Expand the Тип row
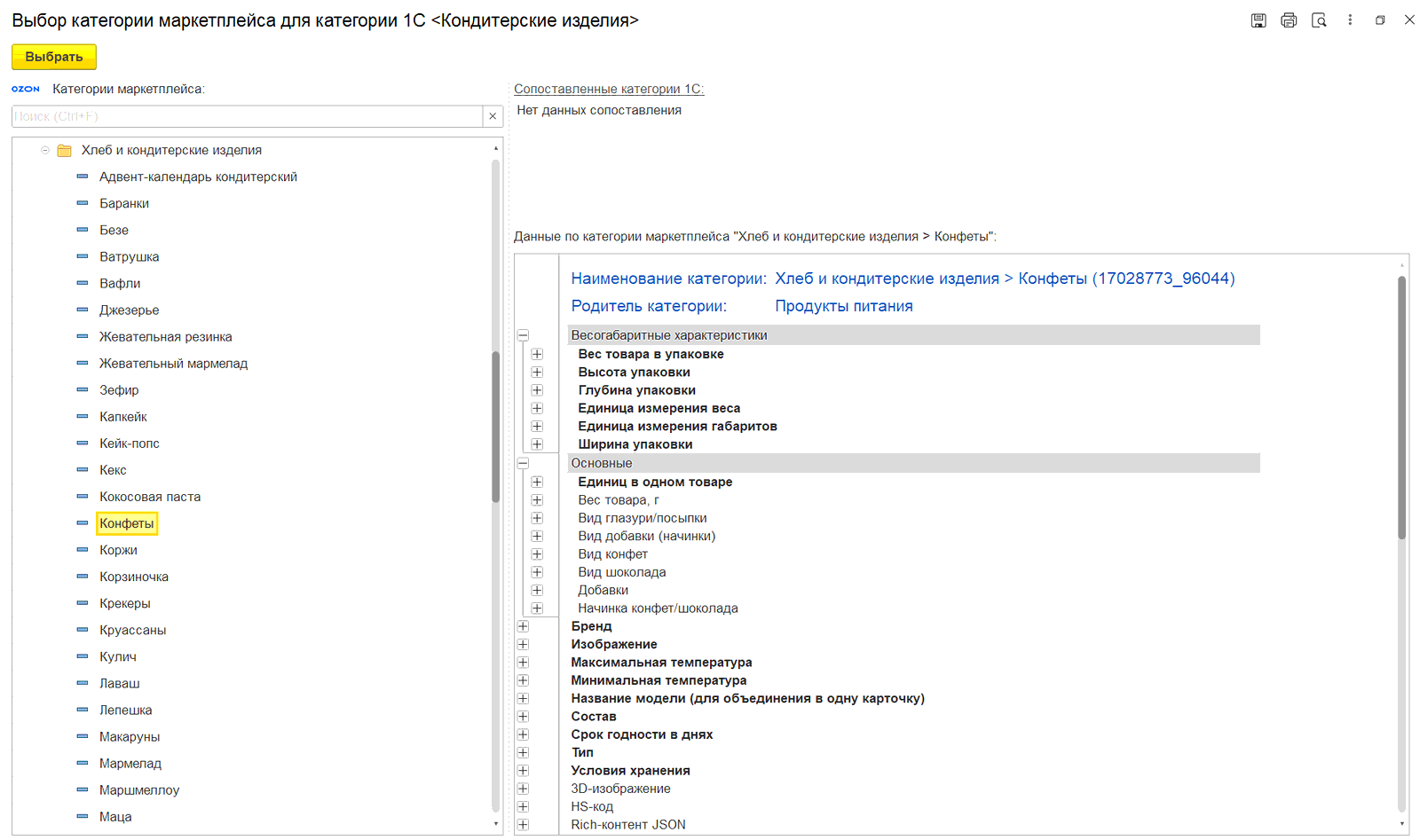Screen dimensions: 1420x840 click(523, 752)
